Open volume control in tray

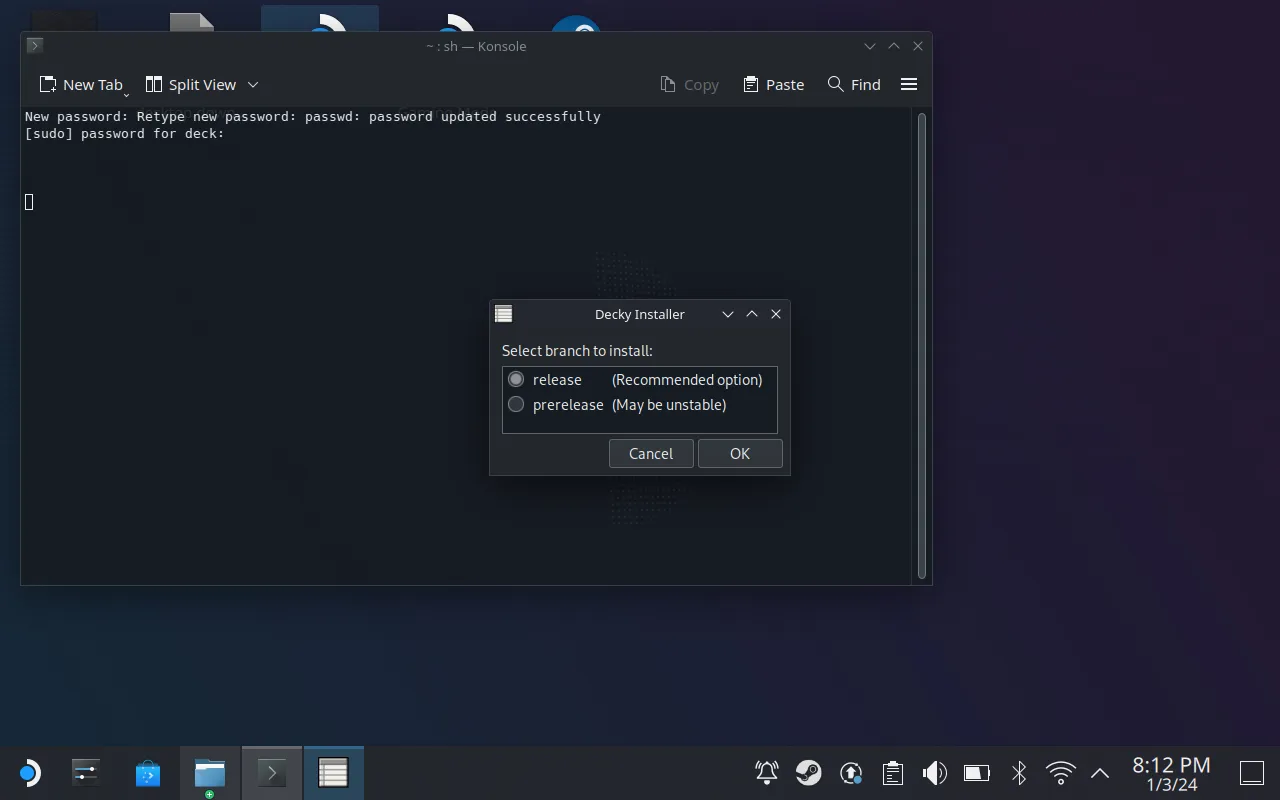coord(935,773)
